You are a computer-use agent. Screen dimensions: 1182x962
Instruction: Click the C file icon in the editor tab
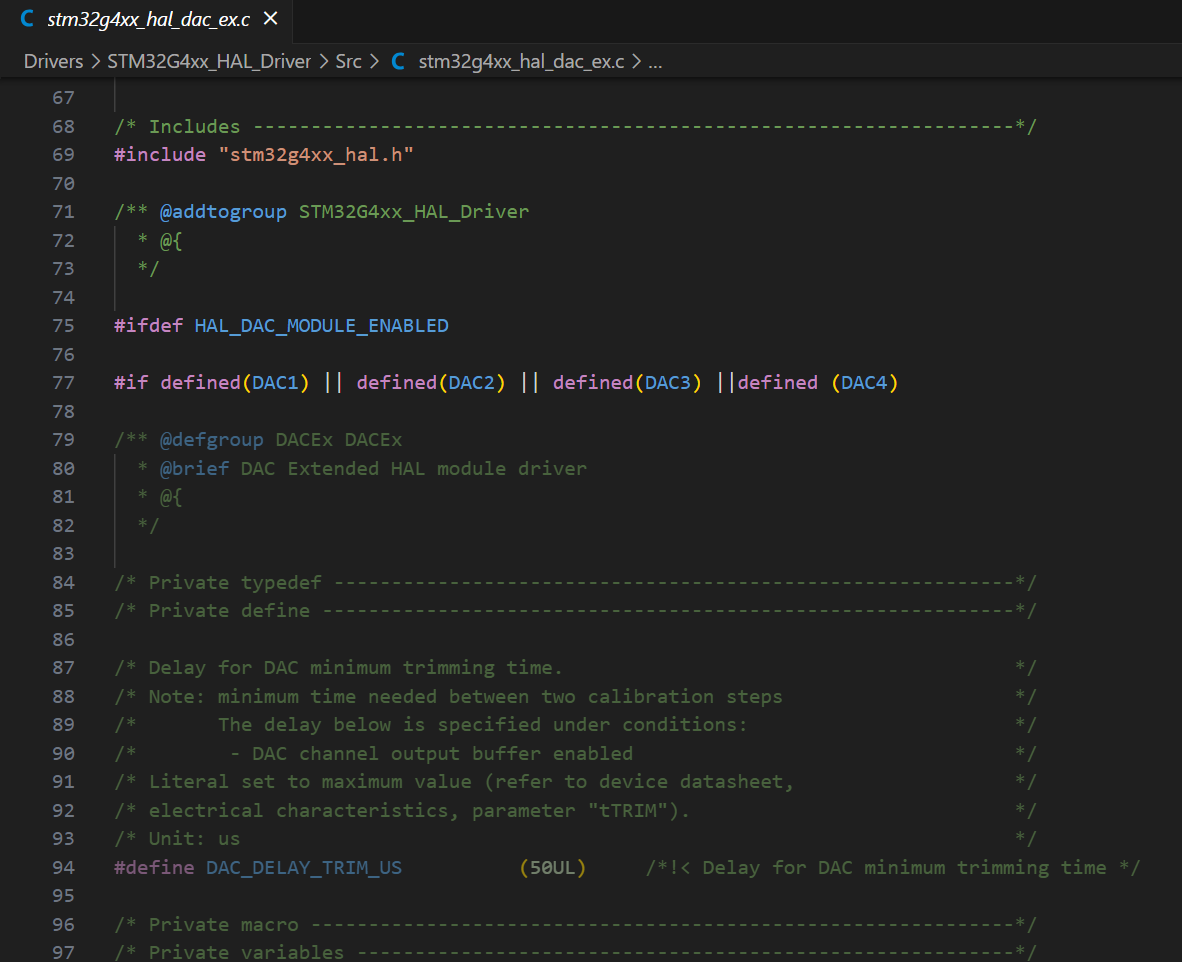pos(27,19)
